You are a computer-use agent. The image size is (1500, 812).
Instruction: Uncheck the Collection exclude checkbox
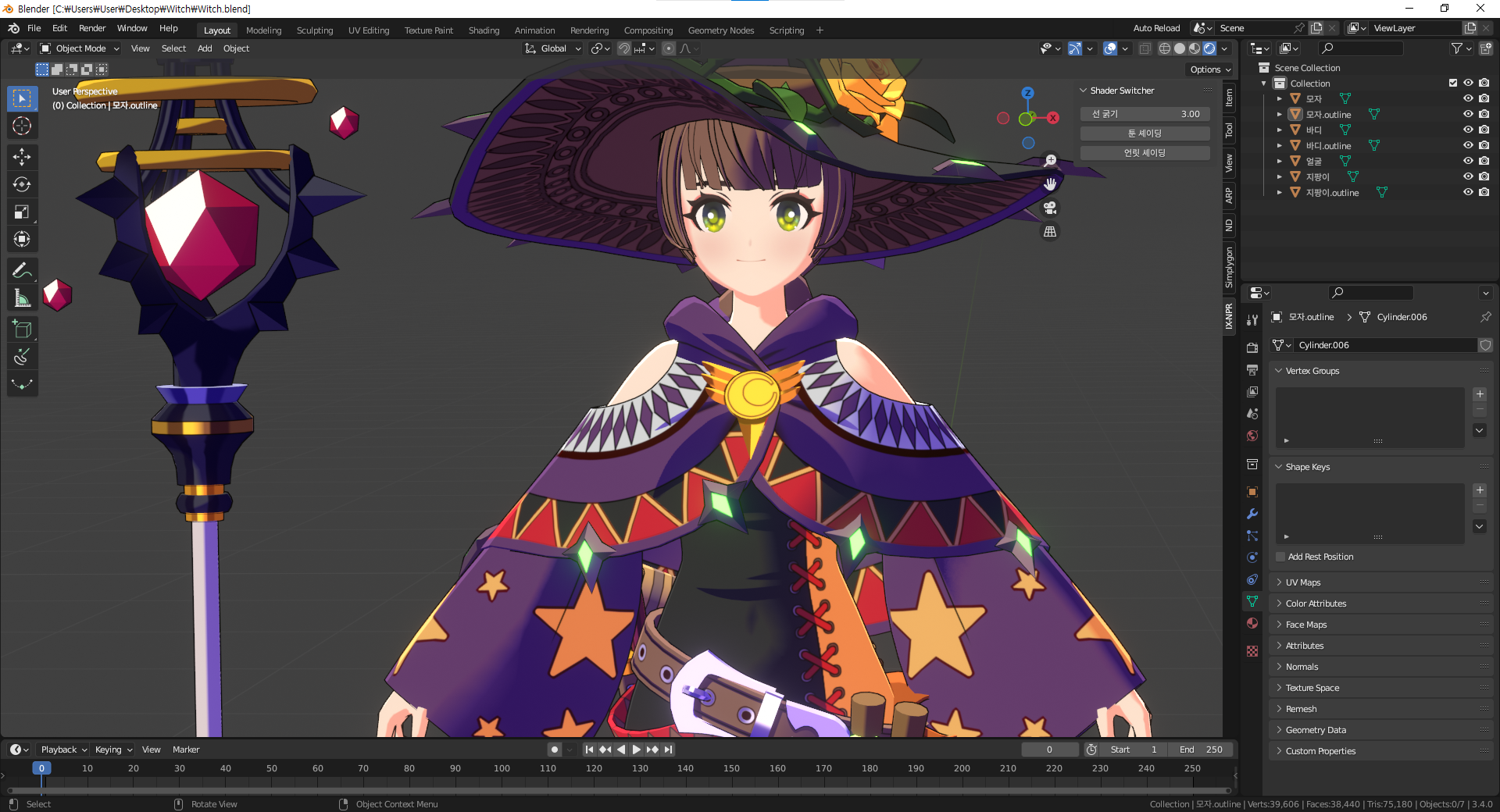[x=1453, y=83]
